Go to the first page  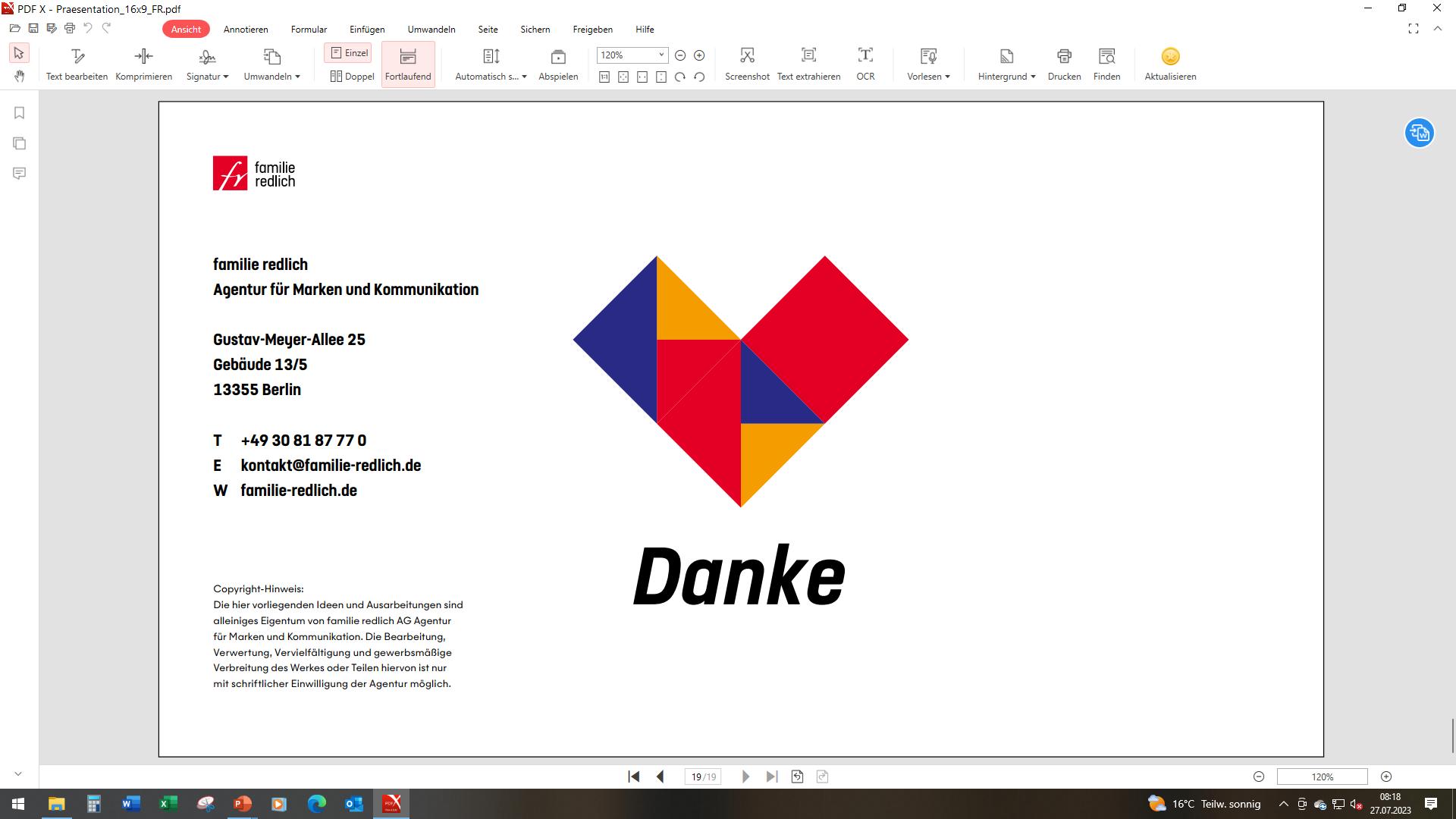click(x=634, y=777)
